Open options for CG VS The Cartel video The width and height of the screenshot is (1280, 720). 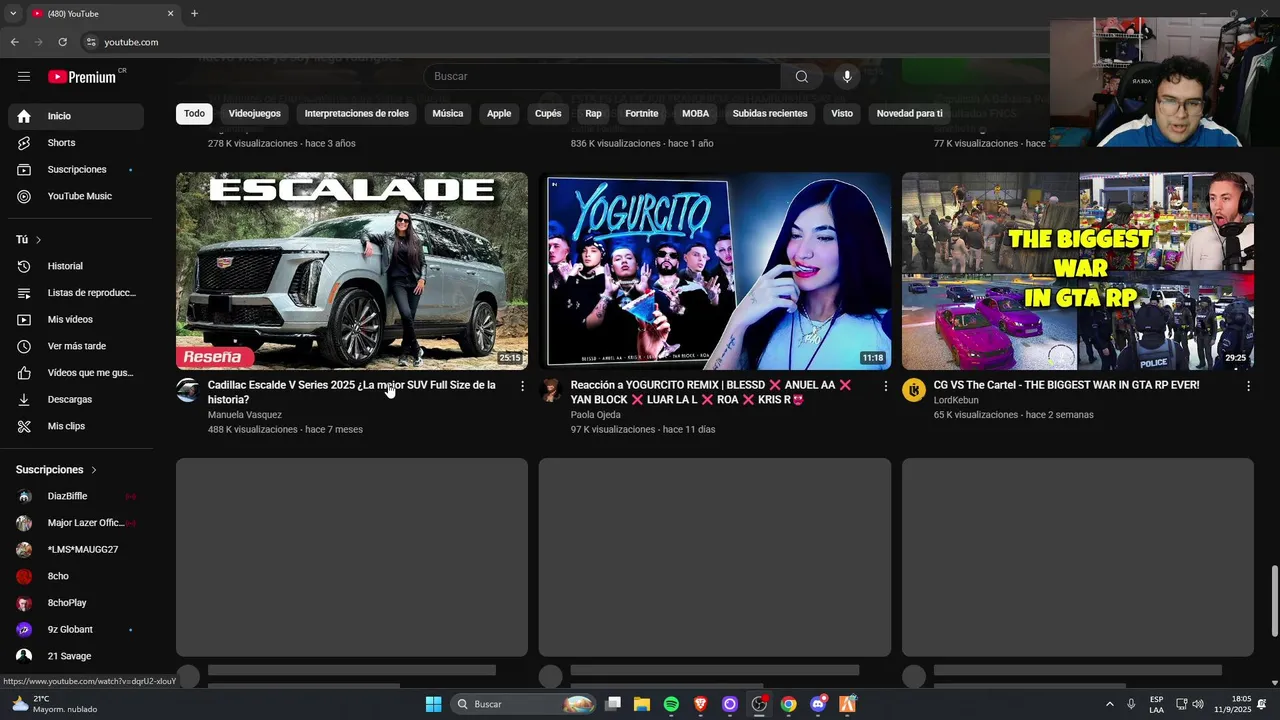coord(1248,386)
